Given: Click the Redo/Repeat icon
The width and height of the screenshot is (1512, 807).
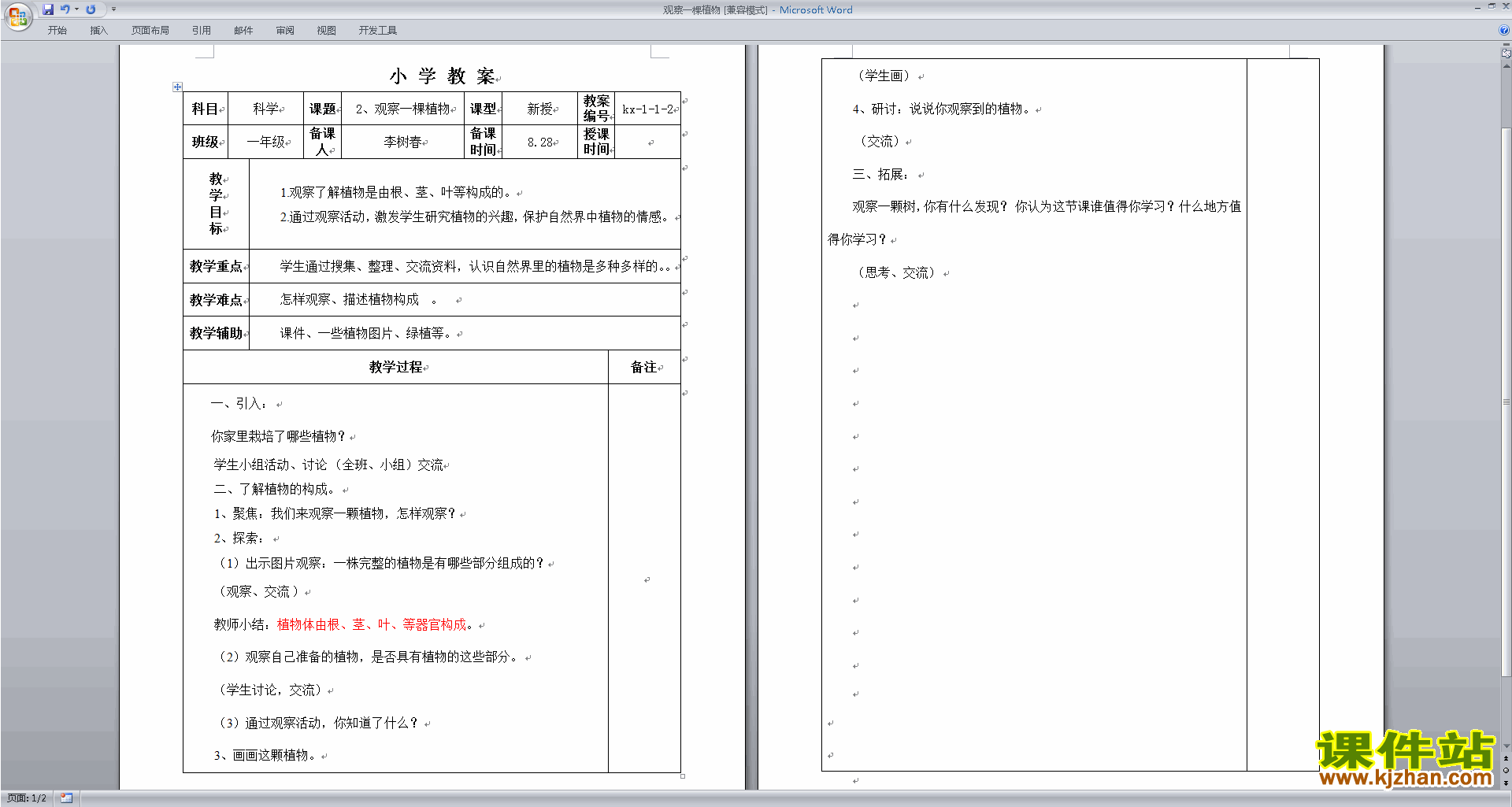Looking at the screenshot, I should point(91,9).
